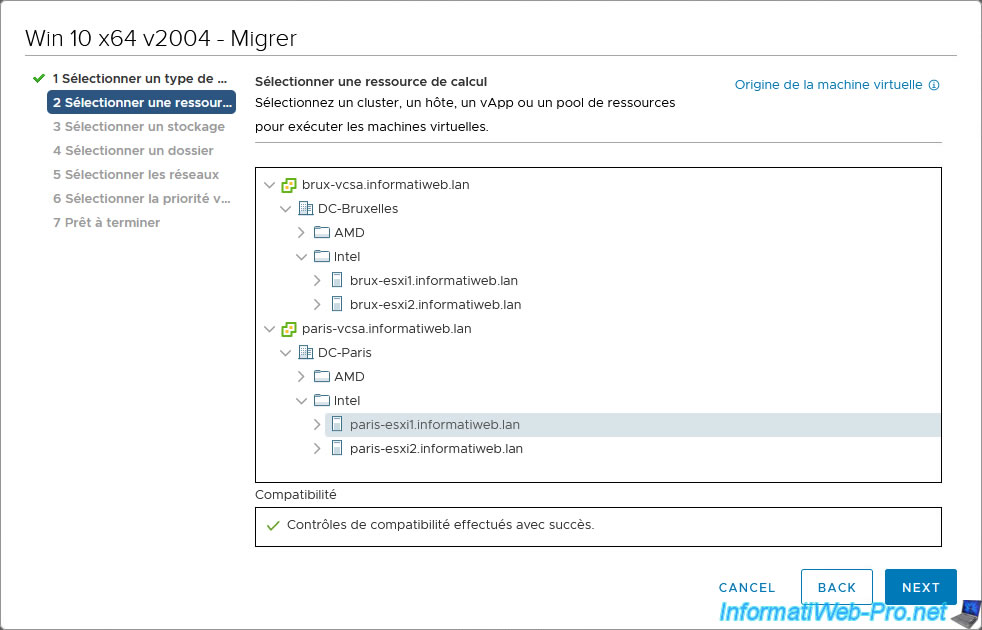The width and height of the screenshot is (982, 630).
Task: Select brux-esxi2.informatiweb.lan in the tree
Action: [x=435, y=304]
